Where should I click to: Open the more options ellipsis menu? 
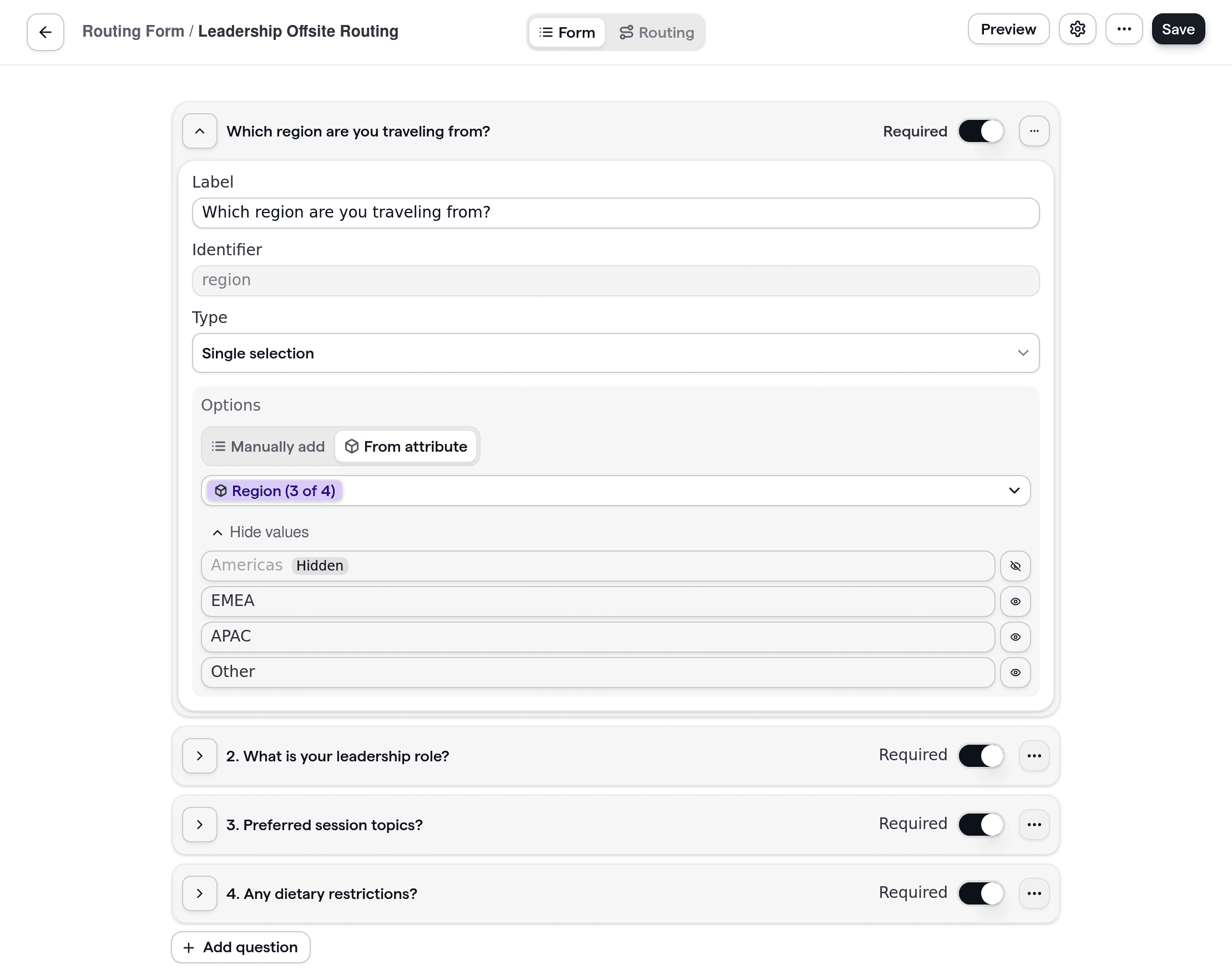1124,28
